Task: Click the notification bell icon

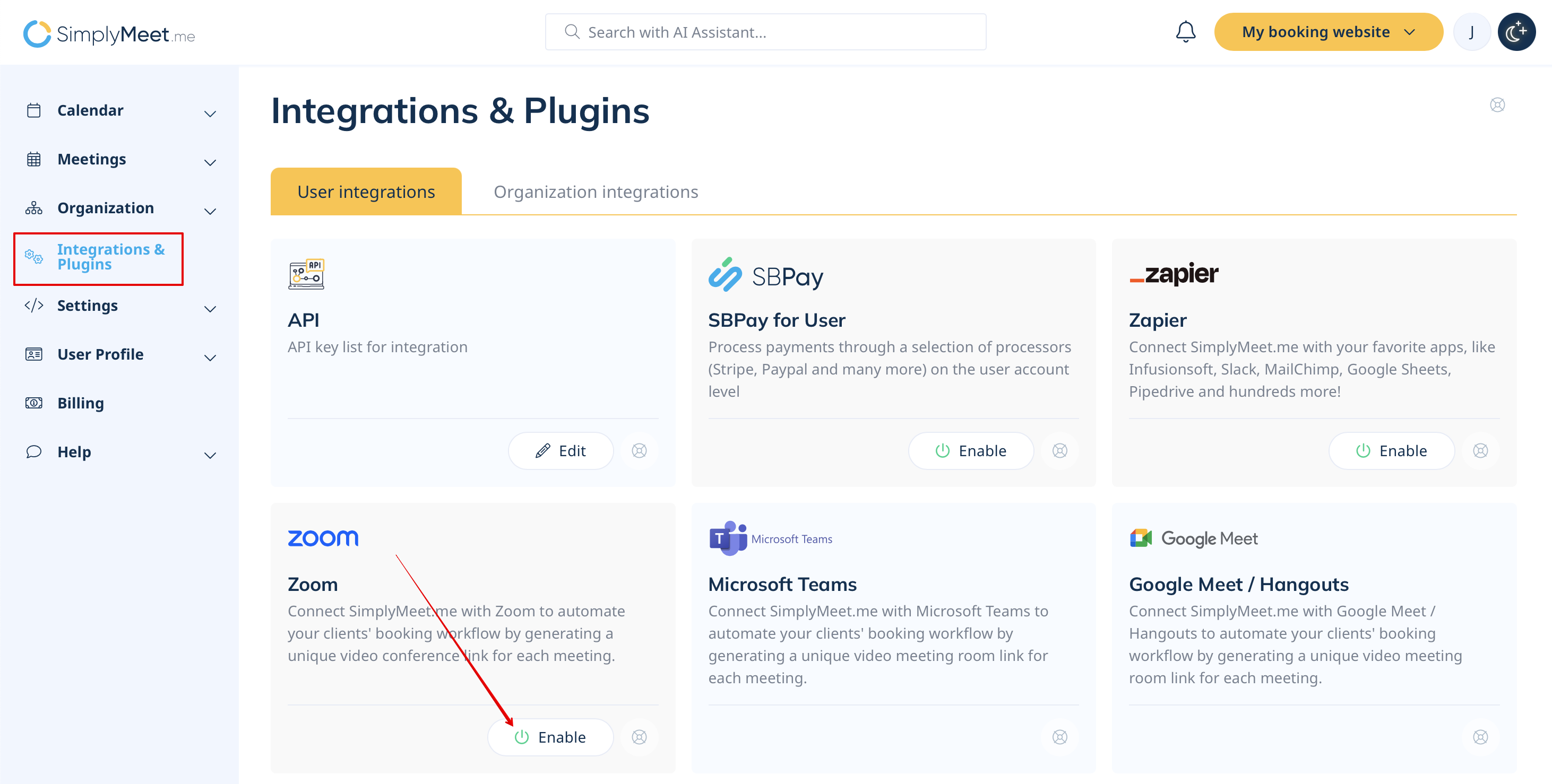Action: click(x=1185, y=32)
